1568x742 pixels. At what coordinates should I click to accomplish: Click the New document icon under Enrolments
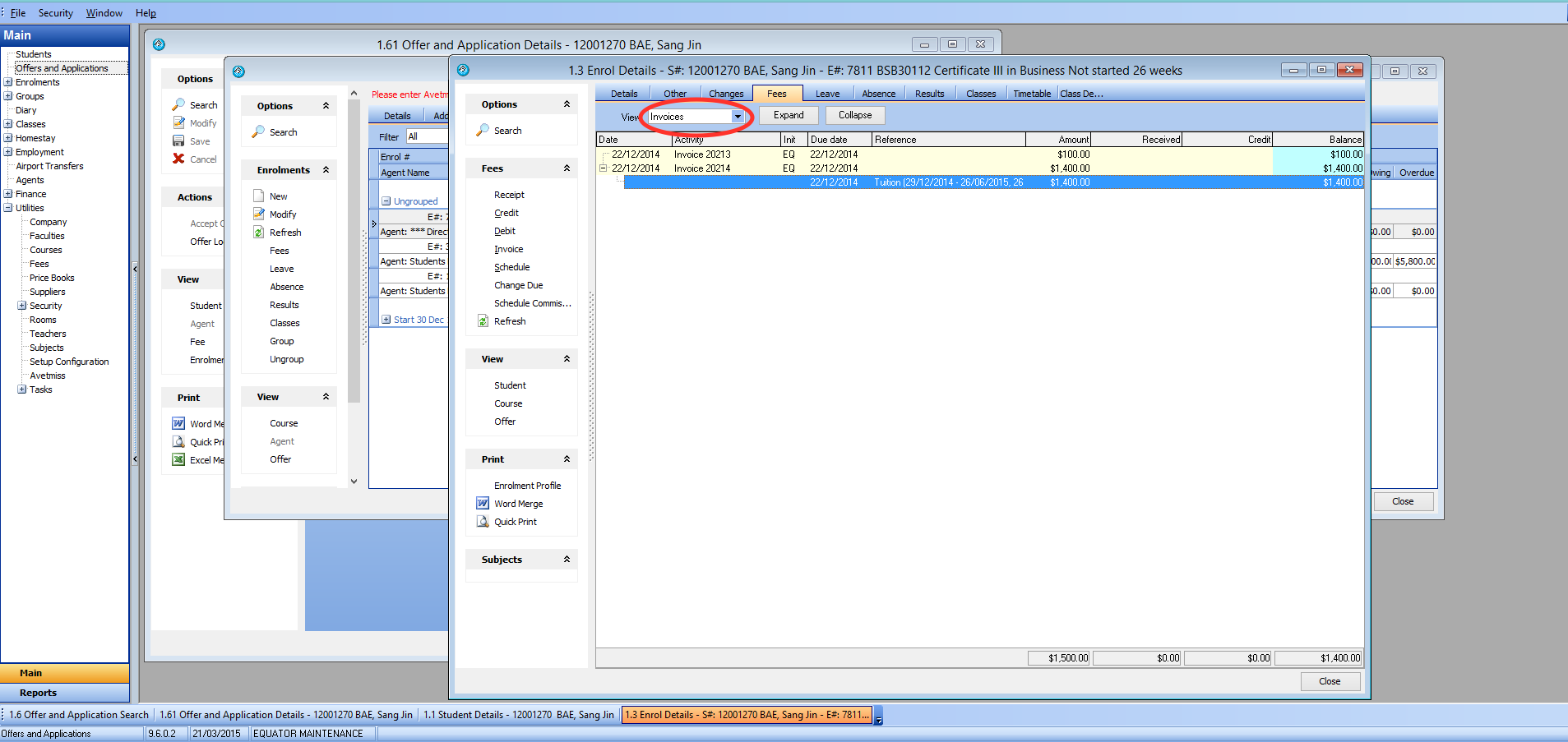point(259,196)
